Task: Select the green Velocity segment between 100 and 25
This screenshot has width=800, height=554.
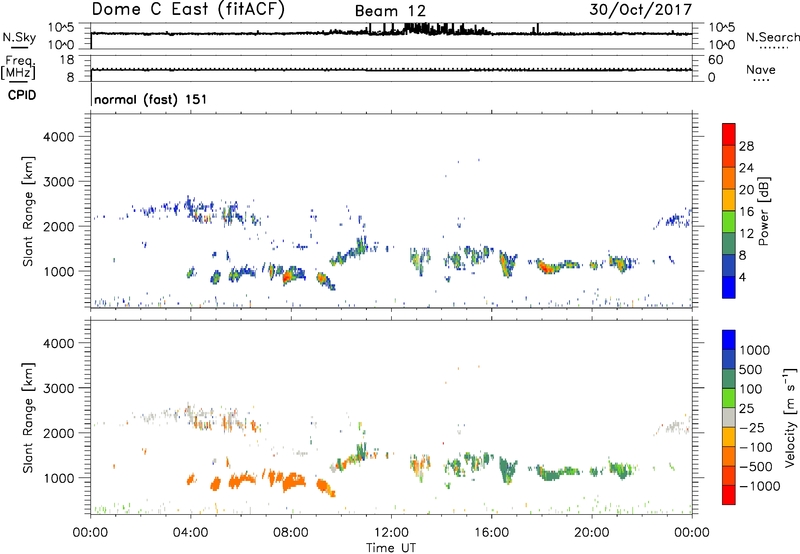Action: [x=729, y=398]
